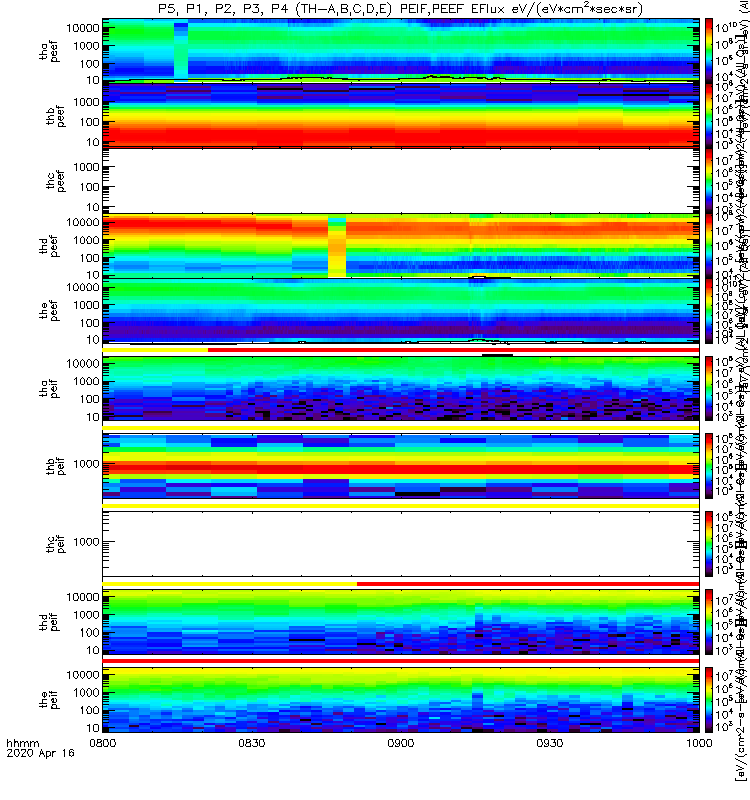The image size is (750, 800).
Task: Select the 'thb peef' panel label
Action: click(x=55, y=116)
